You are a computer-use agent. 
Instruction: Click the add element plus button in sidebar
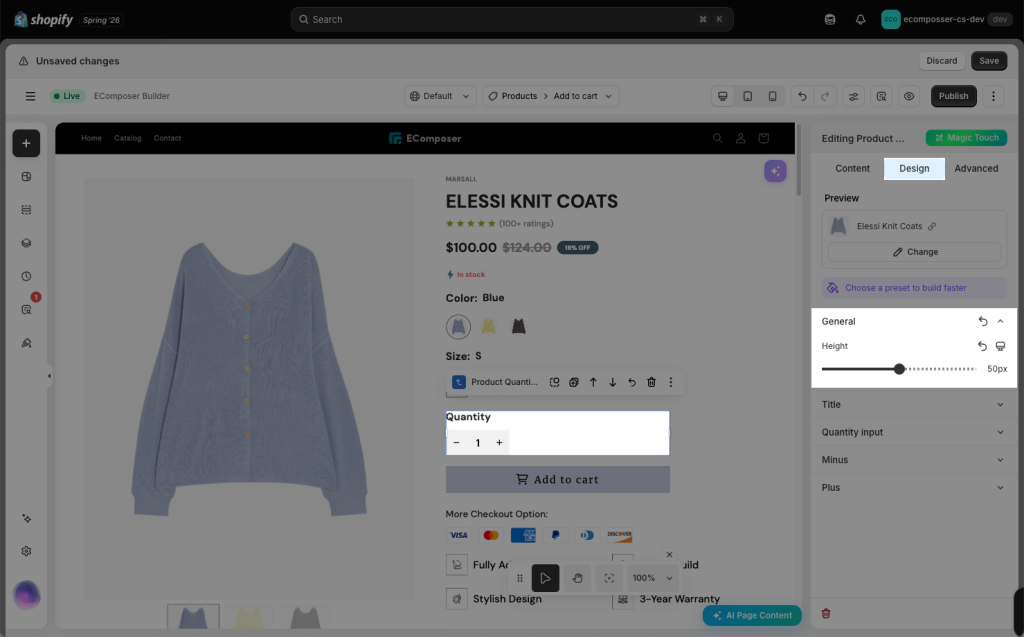click(26, 143)
